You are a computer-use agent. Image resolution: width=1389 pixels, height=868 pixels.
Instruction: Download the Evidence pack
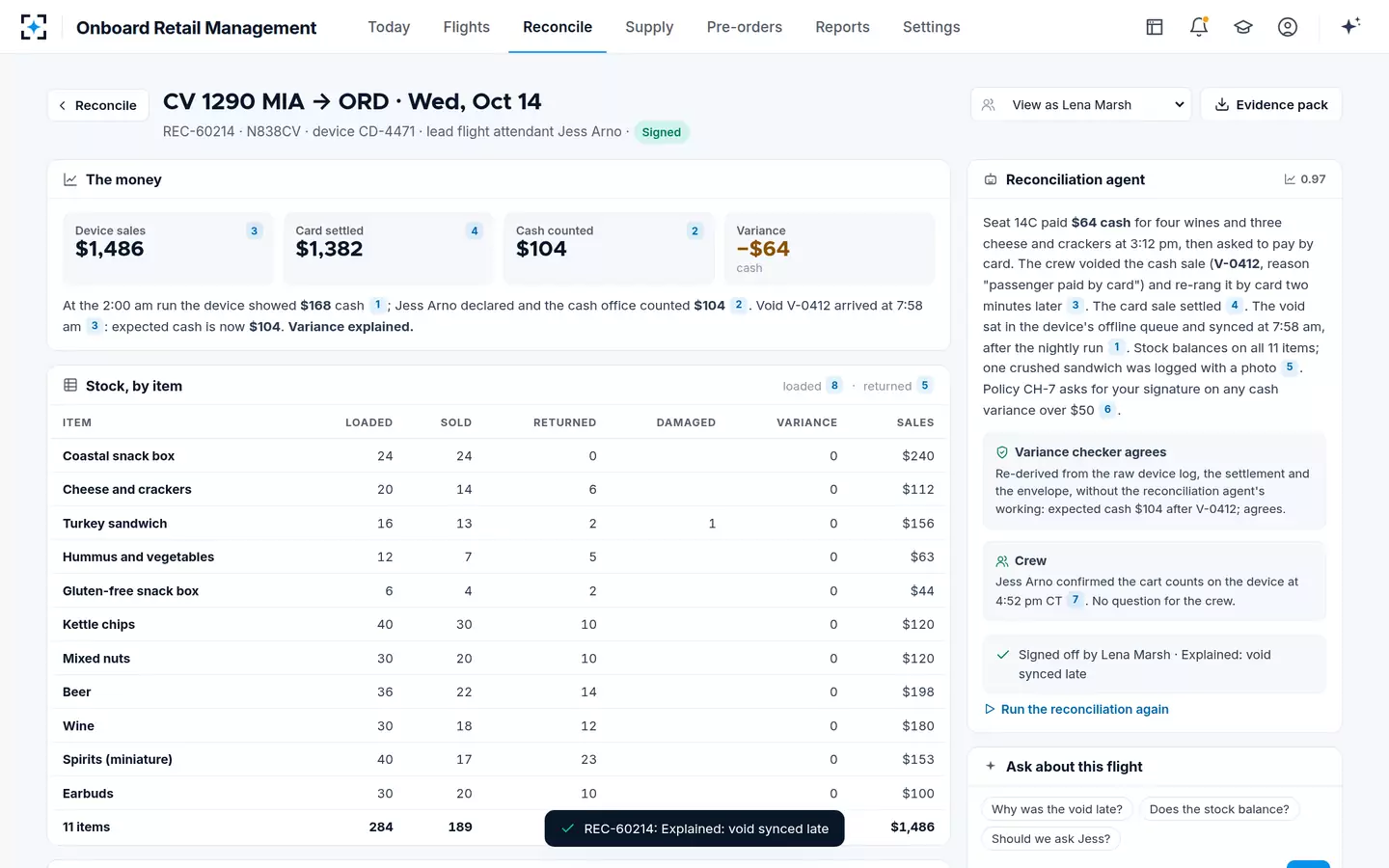point(1271,105)
